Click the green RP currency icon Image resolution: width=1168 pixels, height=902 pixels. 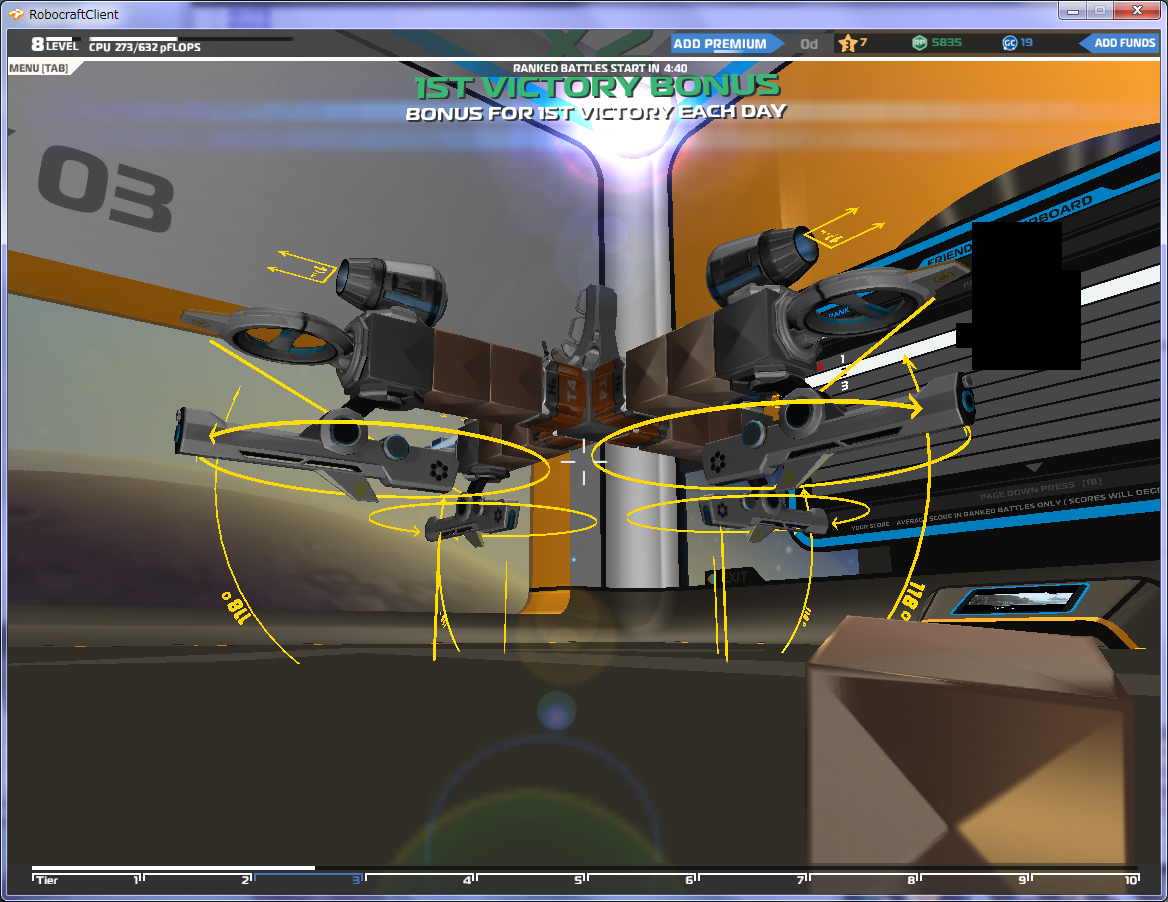[x=919, y=43]
